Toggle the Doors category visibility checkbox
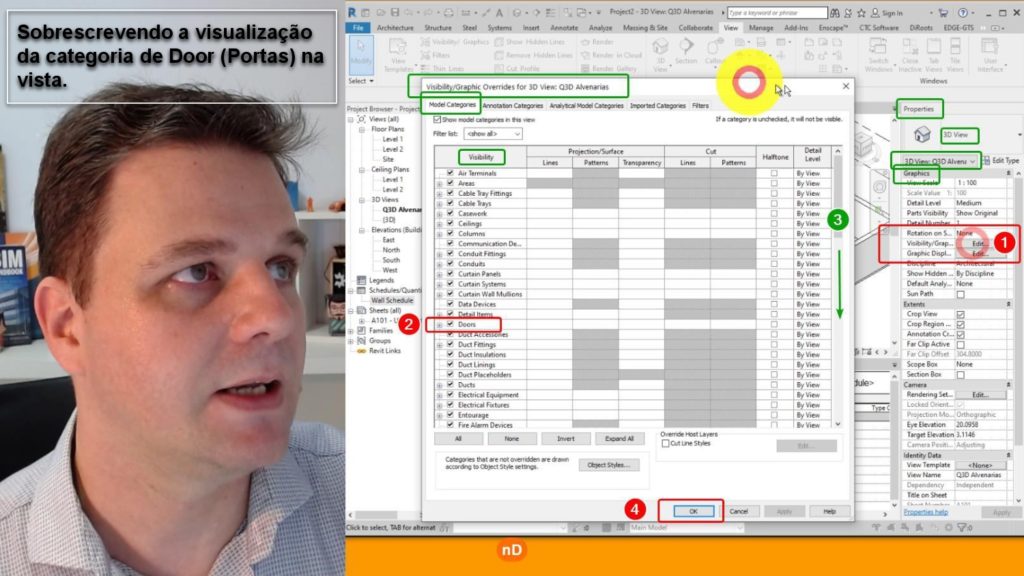Screen dimensions: 1024x576 pos(451,325)
